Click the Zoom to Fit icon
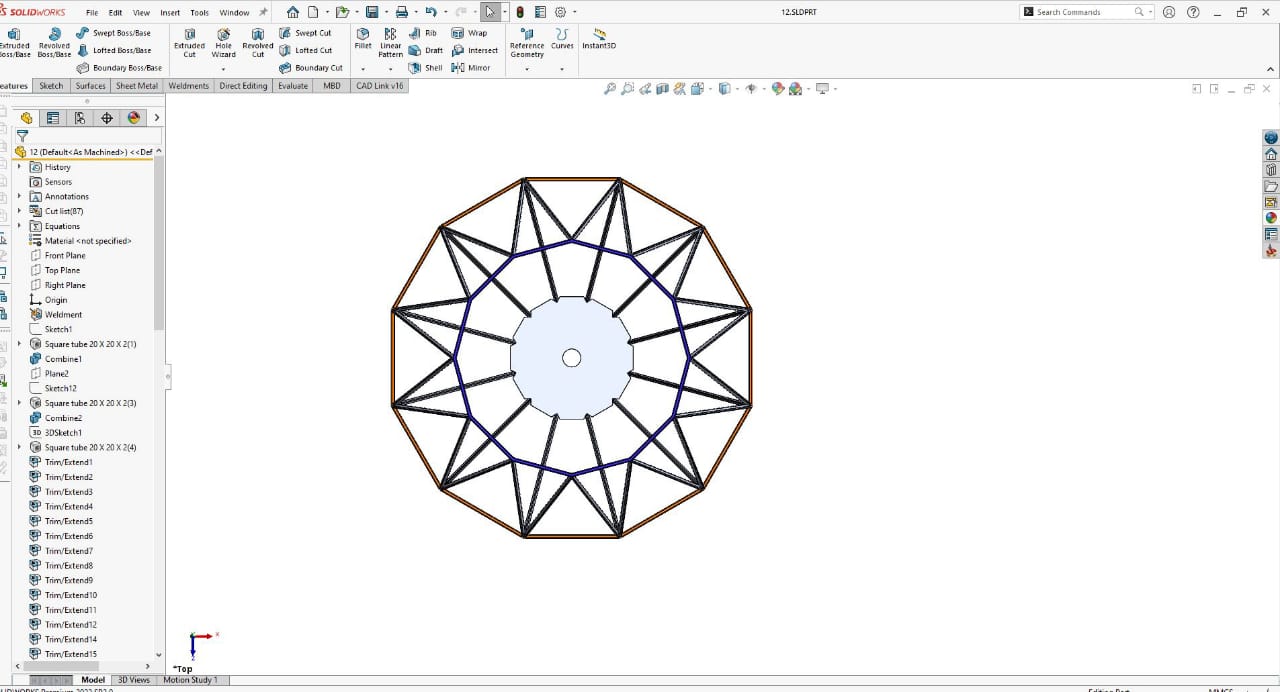 click(x=610, y=89)
